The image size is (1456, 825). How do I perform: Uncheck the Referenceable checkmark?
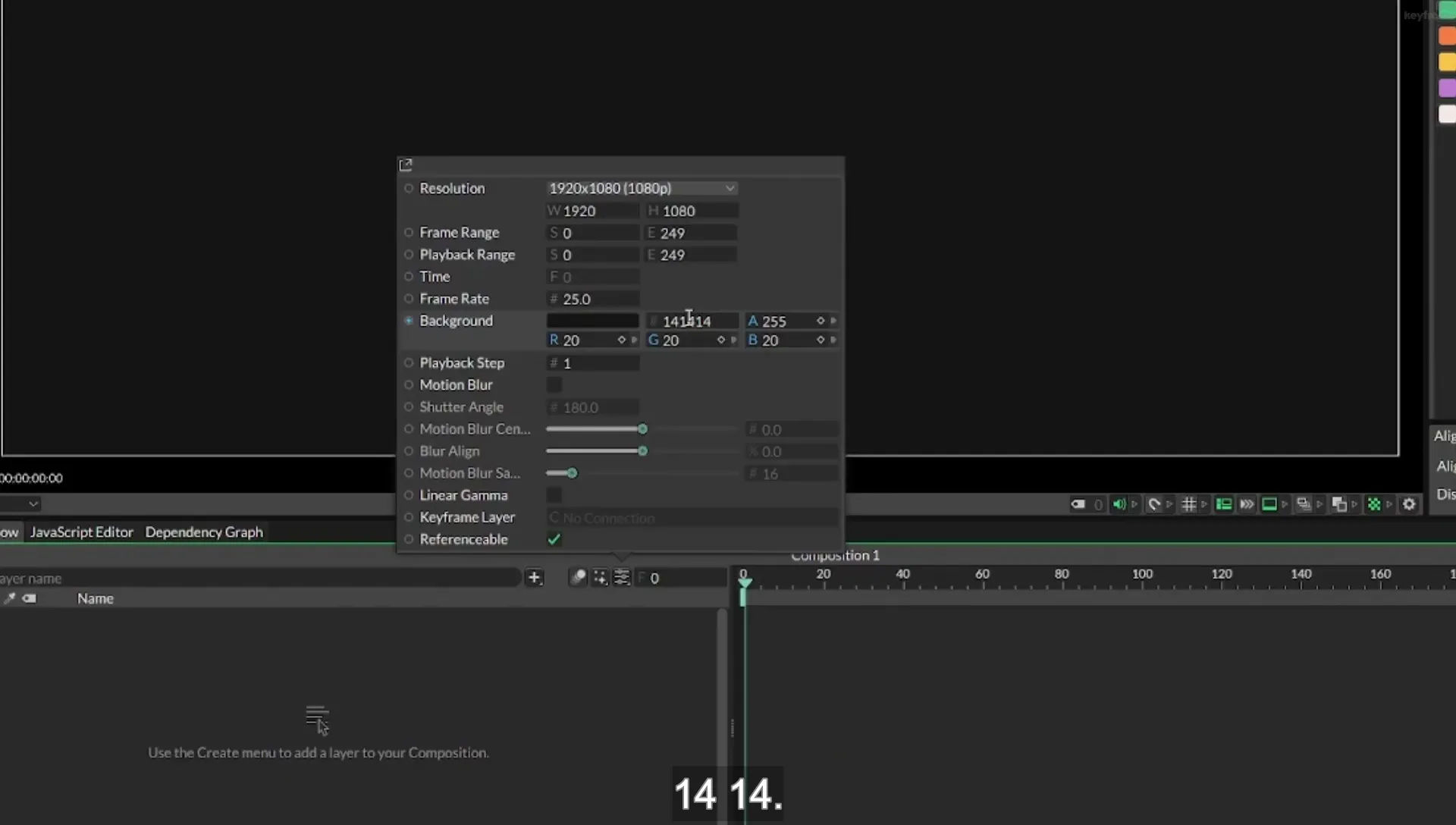click(x=554, y=539)
